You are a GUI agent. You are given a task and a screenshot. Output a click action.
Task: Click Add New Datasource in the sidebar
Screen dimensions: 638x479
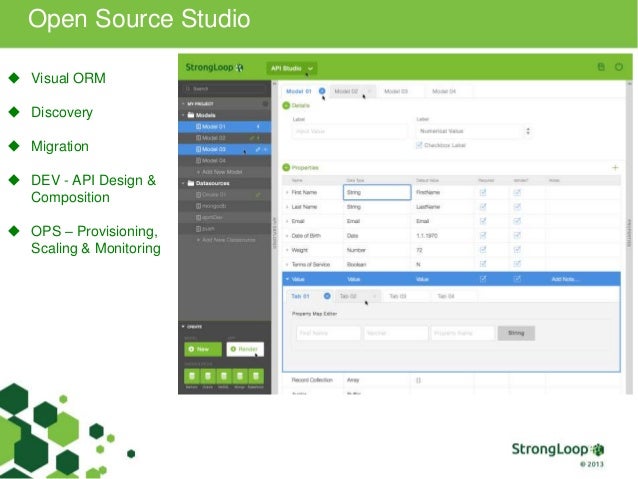tap(226, 240)
